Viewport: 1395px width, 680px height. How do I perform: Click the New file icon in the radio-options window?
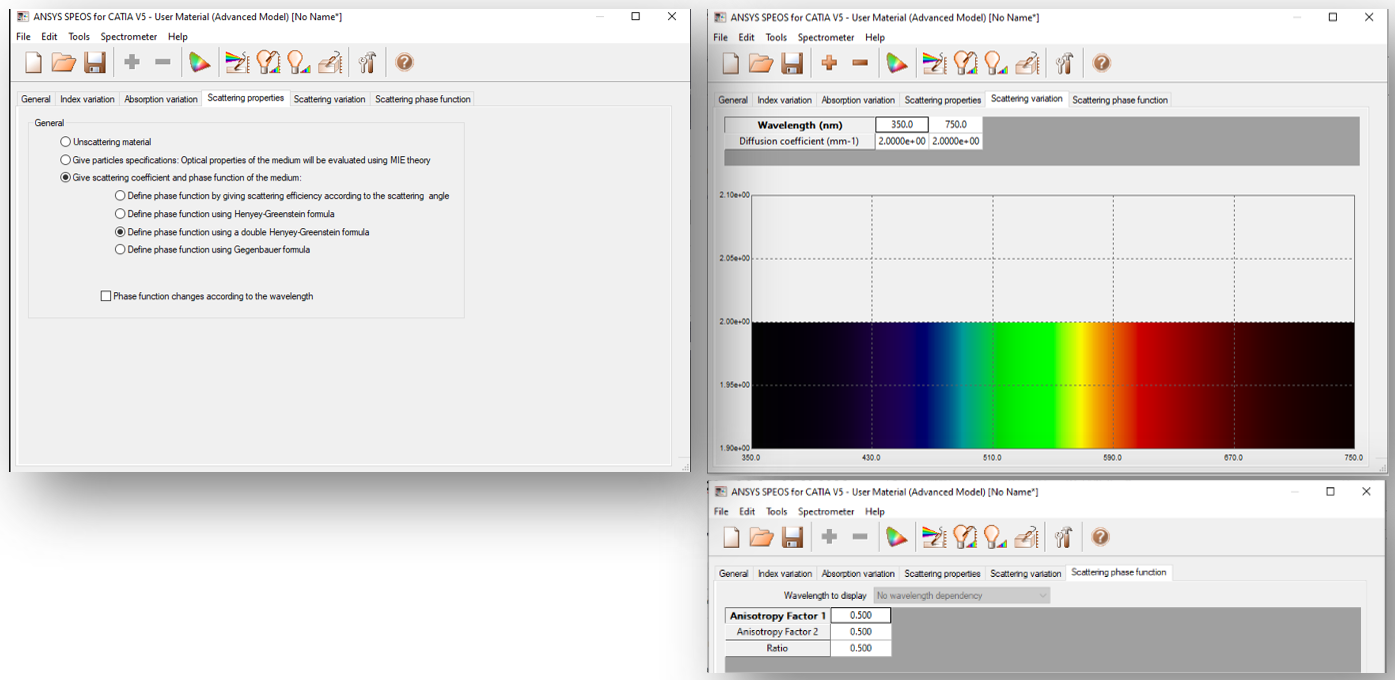[34, 62]
